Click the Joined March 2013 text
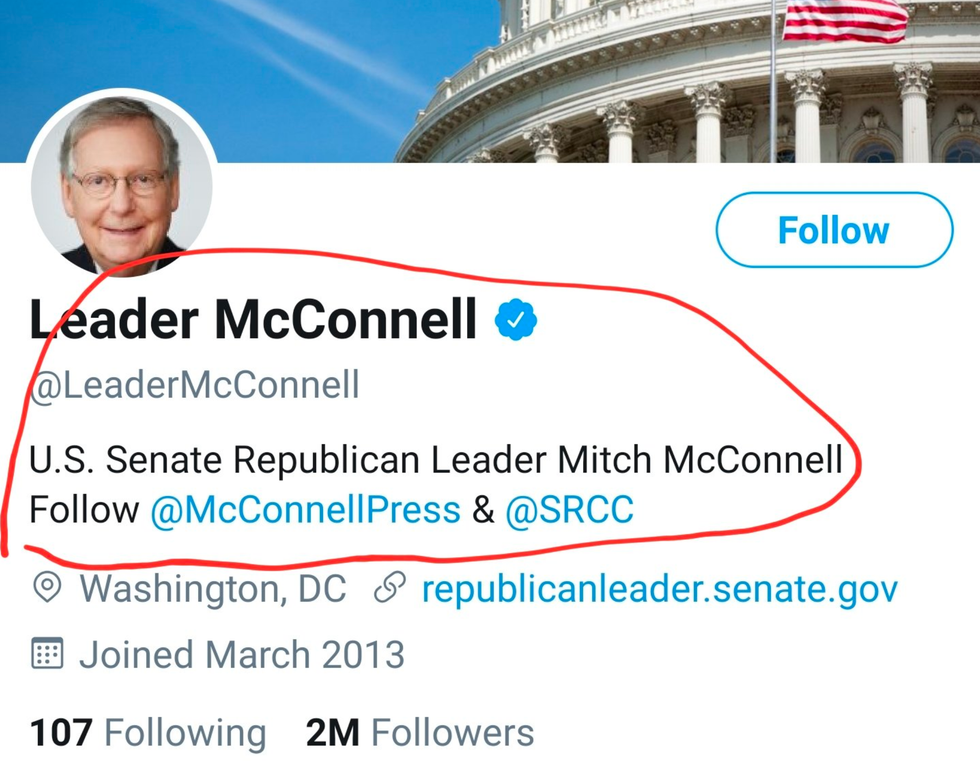 tap(241, 654)
